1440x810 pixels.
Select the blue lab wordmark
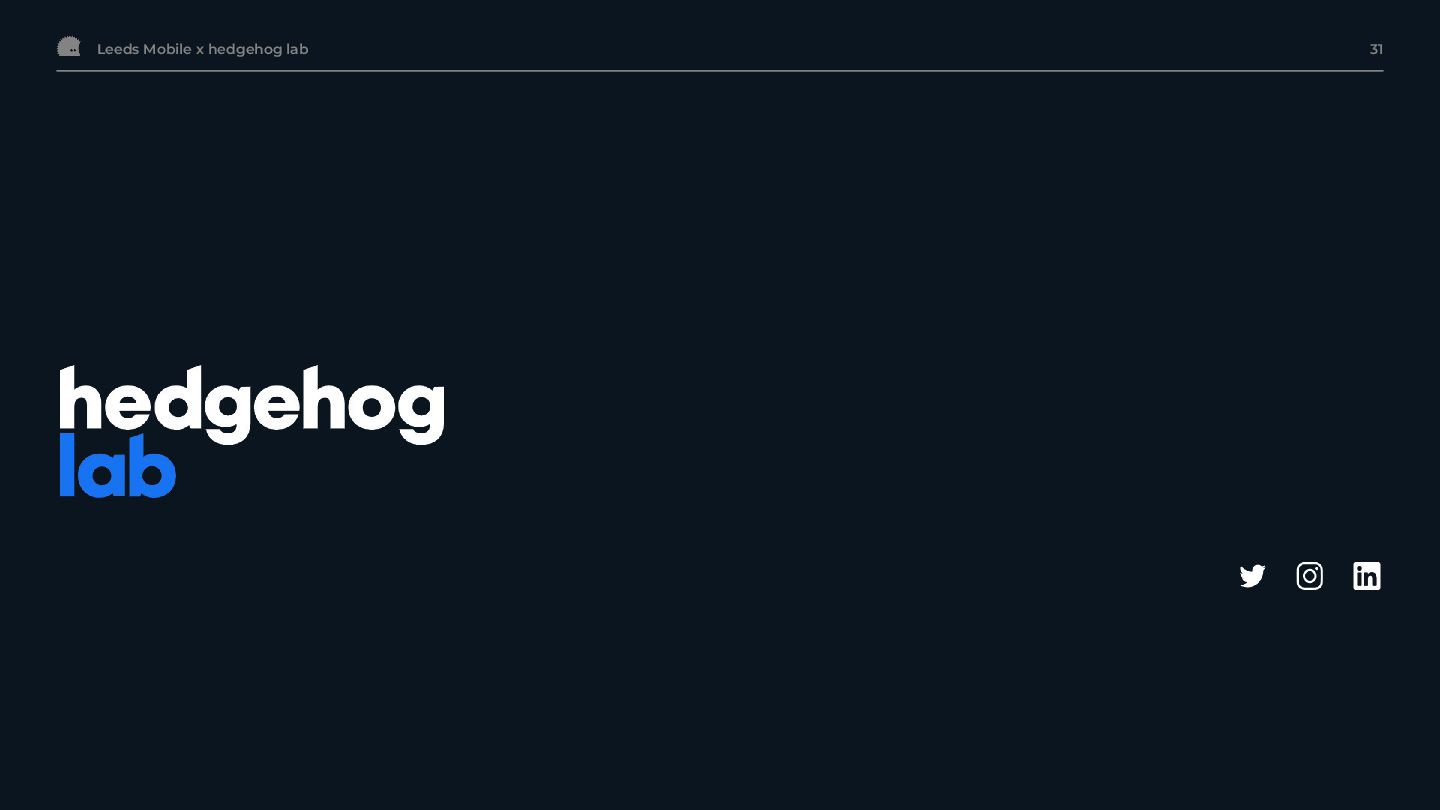[x=117, y=465]
